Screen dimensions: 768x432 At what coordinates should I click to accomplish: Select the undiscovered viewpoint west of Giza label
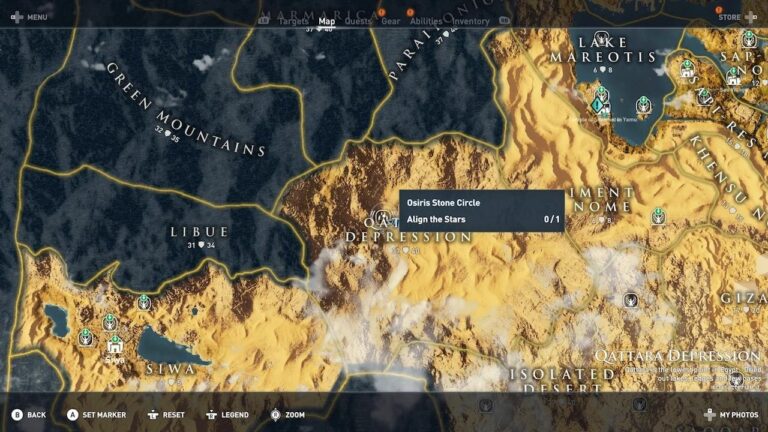631,299
